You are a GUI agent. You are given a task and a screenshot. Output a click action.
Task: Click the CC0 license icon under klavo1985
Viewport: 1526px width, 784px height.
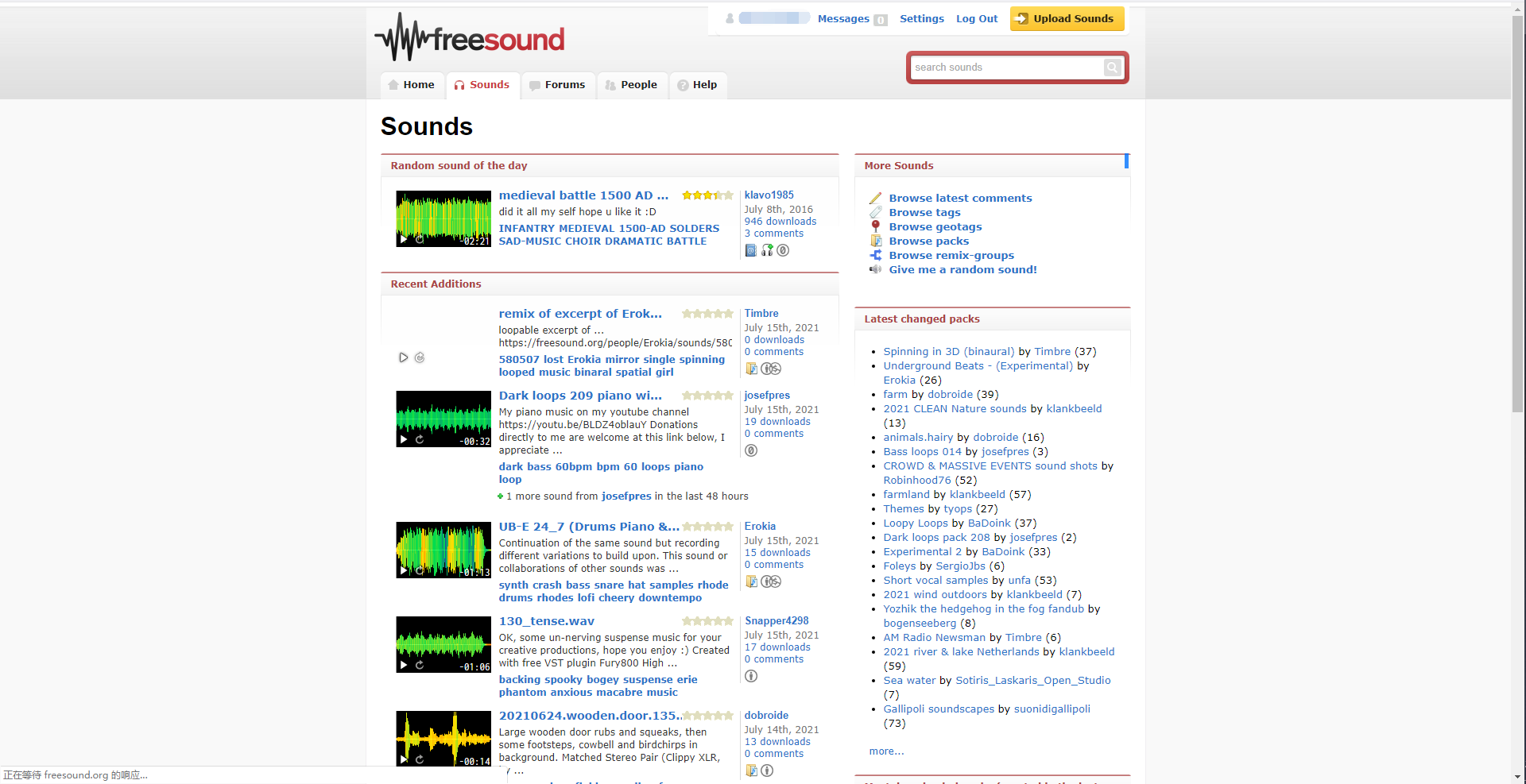(x=783, y=250)
